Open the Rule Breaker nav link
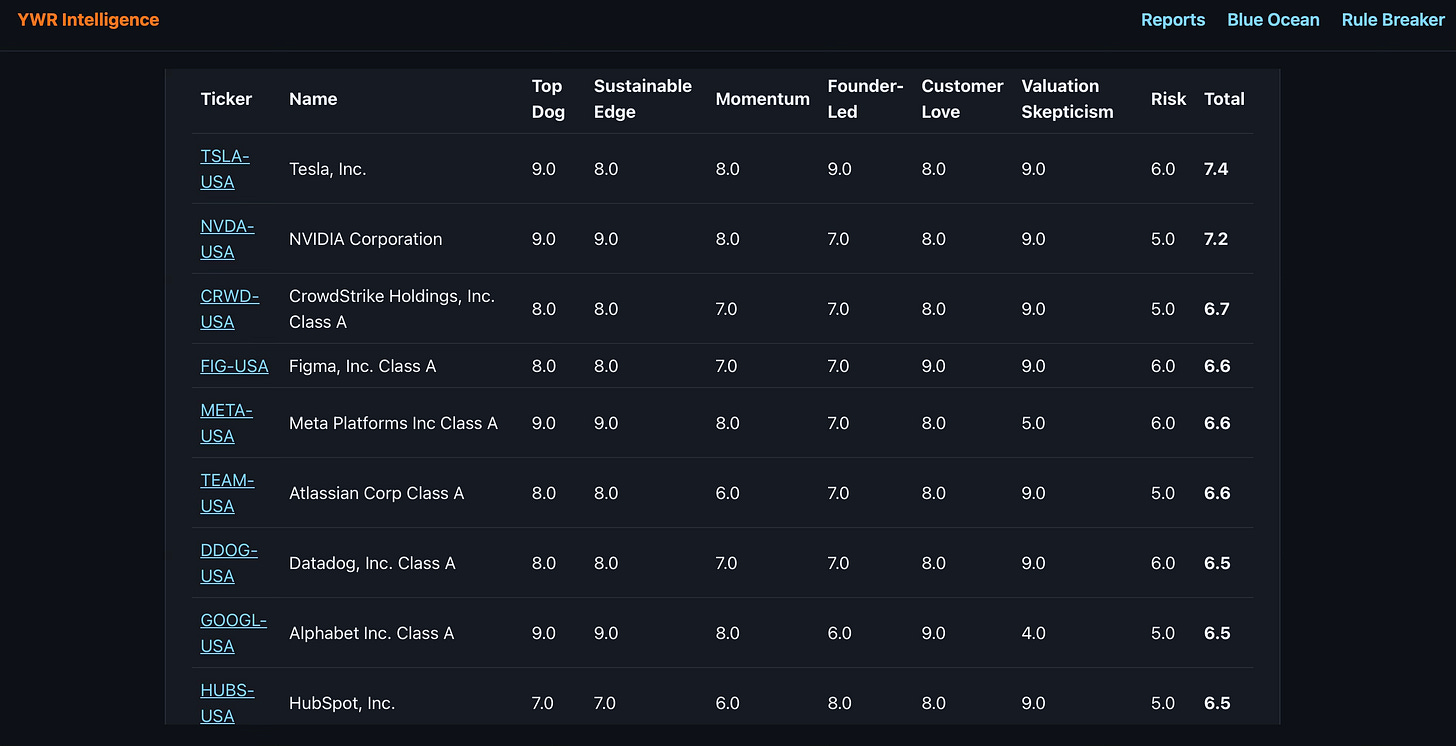This screenshot has height=746, width=1456. pos(1393,20)
